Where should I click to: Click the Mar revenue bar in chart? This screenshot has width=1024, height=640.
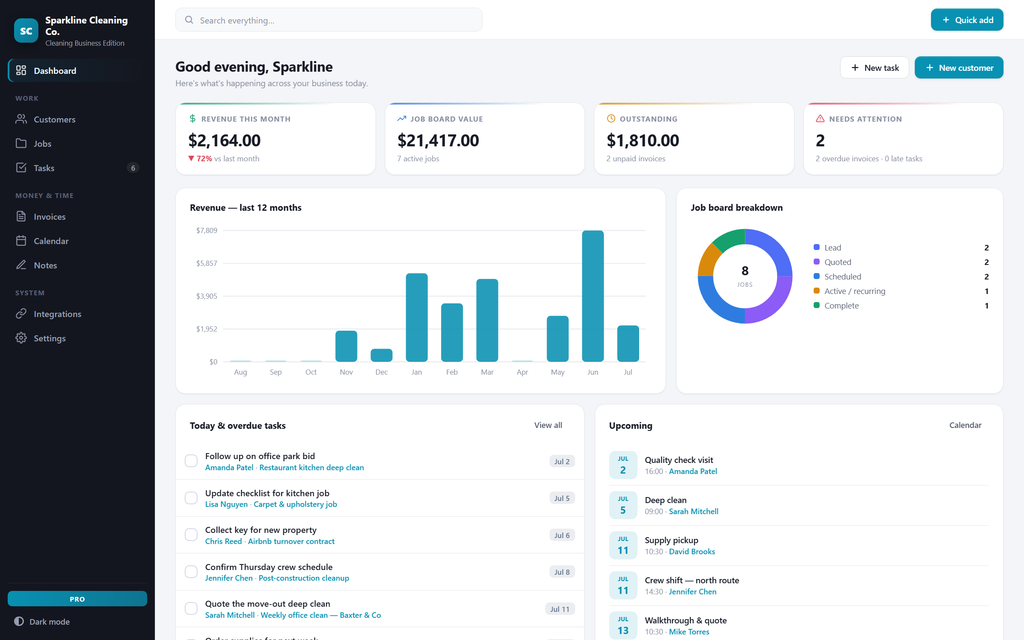point(487,320)
